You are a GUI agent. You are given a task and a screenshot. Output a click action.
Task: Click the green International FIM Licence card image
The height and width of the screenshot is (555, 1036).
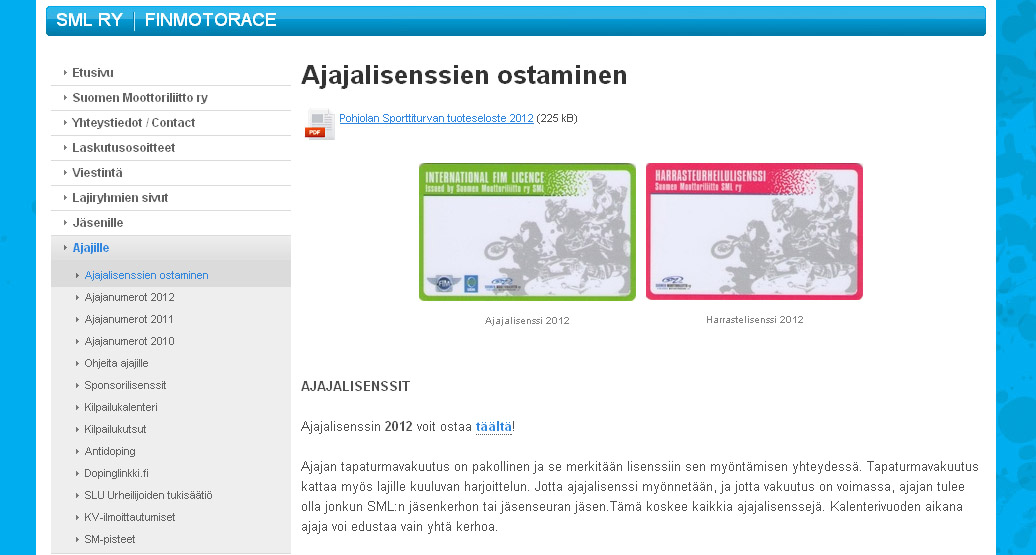[x=527, y=232]
